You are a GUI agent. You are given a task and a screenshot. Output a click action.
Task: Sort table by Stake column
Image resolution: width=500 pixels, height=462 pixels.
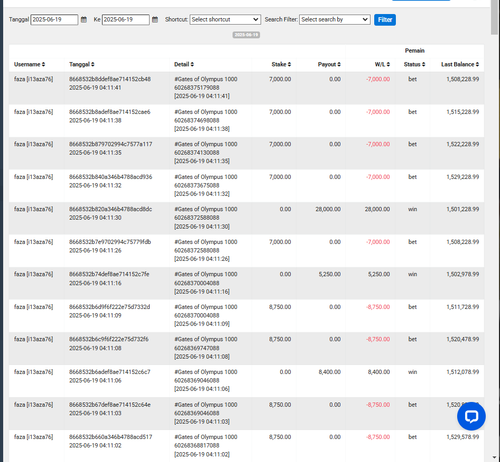click(x=281, y=64)
